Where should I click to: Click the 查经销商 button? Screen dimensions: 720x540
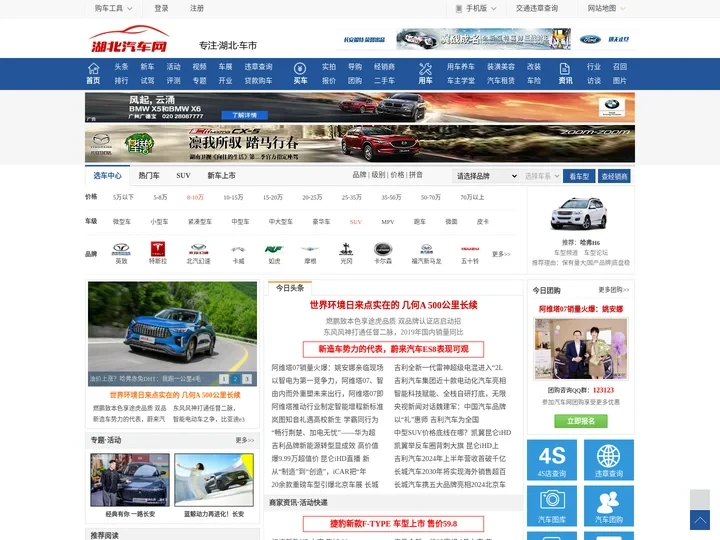click(614, 176)
